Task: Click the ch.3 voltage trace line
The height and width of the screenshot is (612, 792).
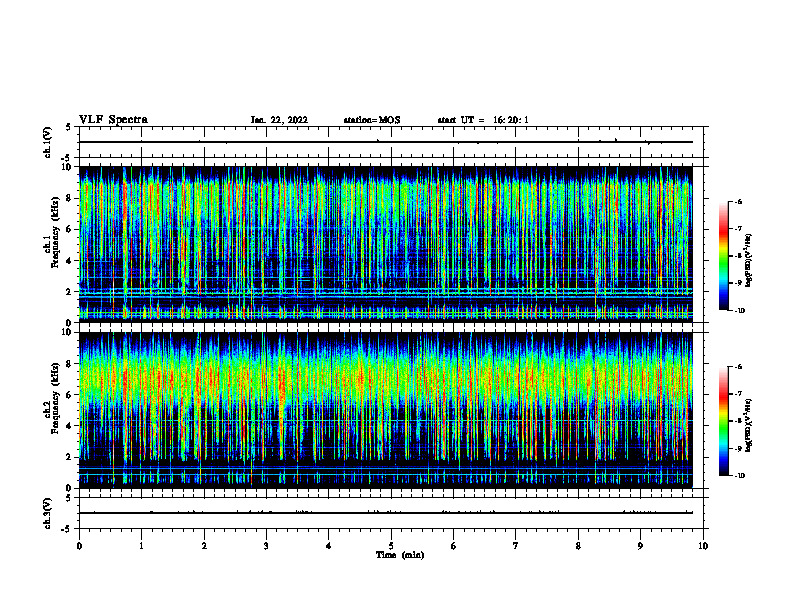Action: [386, 513]
